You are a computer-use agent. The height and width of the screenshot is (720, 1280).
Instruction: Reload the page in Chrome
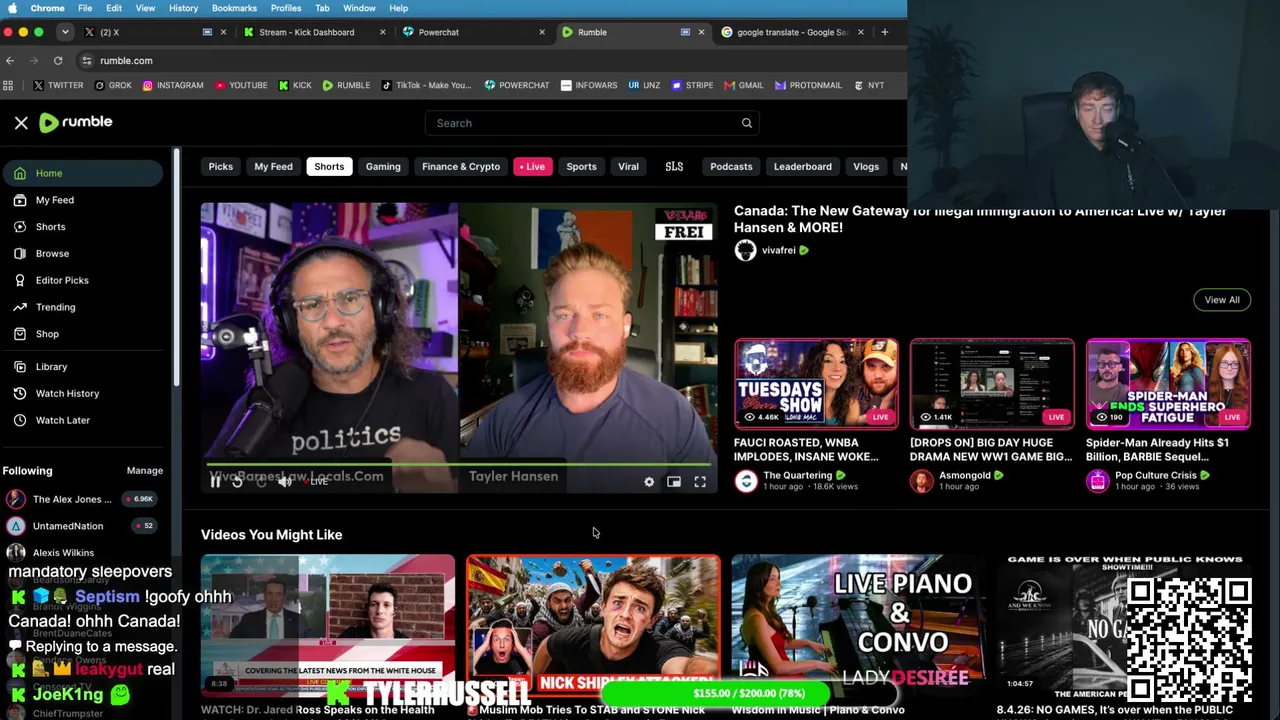pyautogui.click(x=58, y=60)
